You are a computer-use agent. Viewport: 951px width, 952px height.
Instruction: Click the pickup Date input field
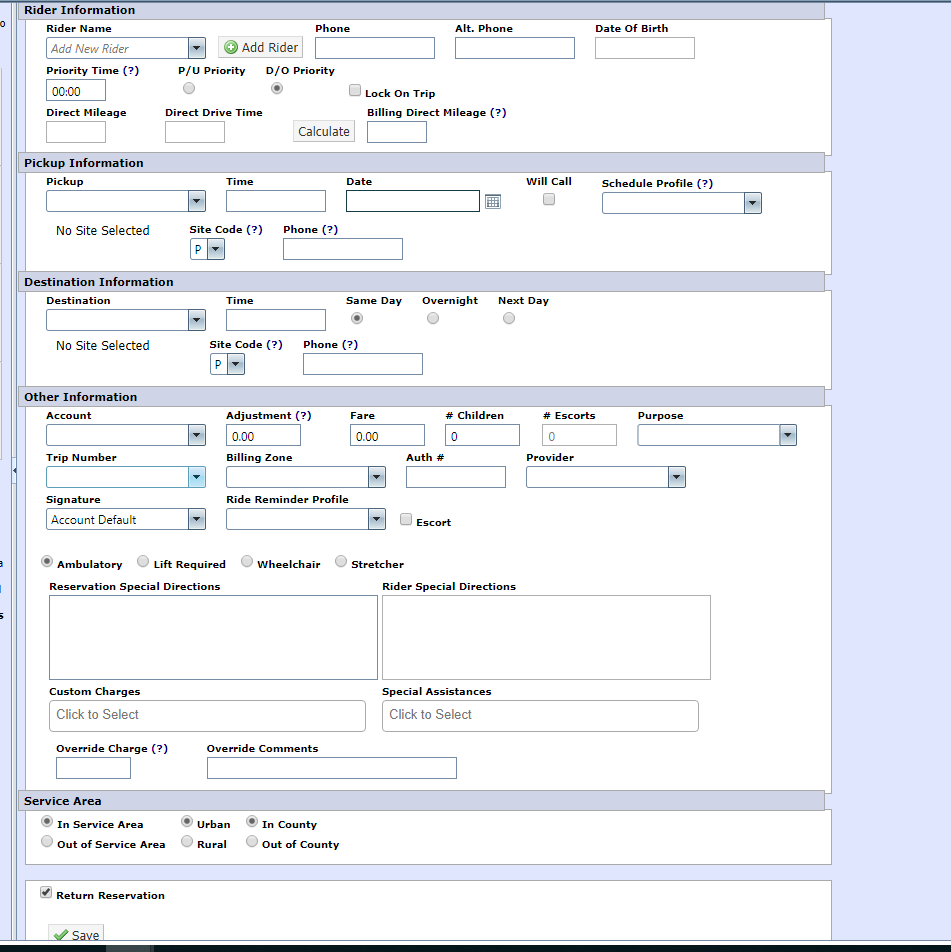[413, 201]
